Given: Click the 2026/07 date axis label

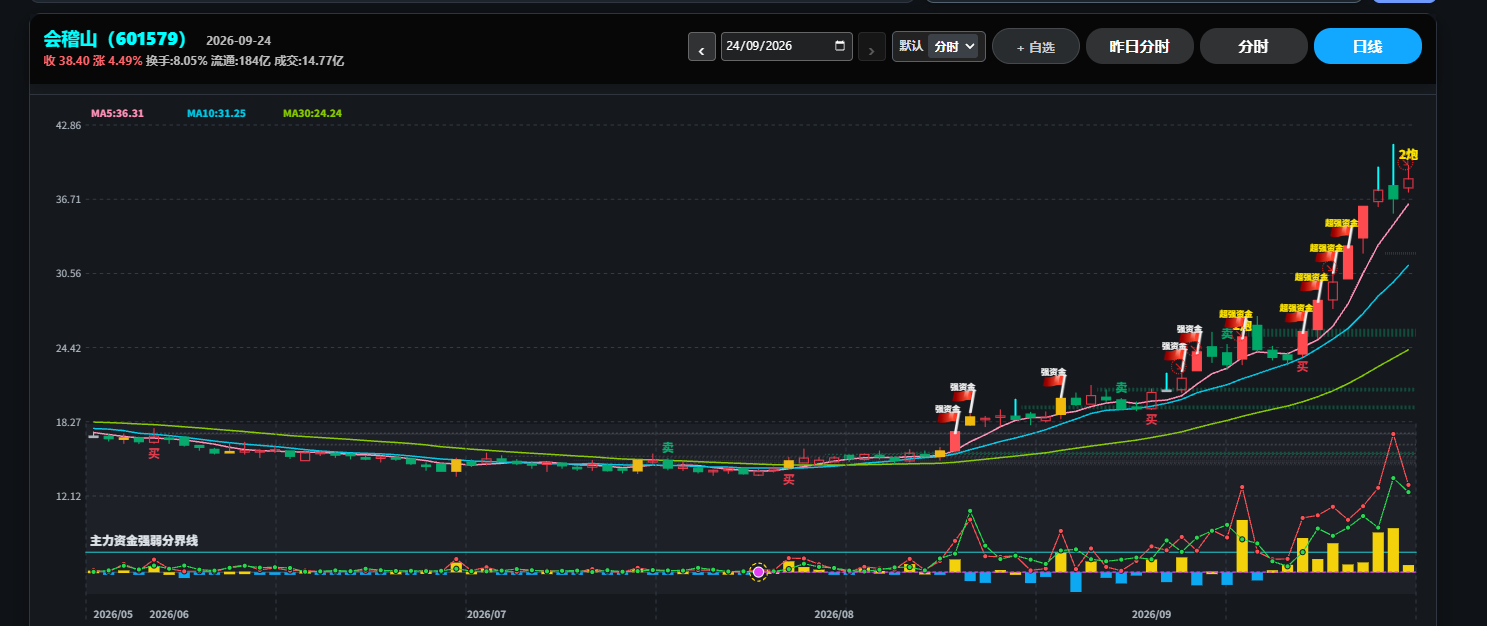Looking at the screenshot, I should click(x=487, y=614).
